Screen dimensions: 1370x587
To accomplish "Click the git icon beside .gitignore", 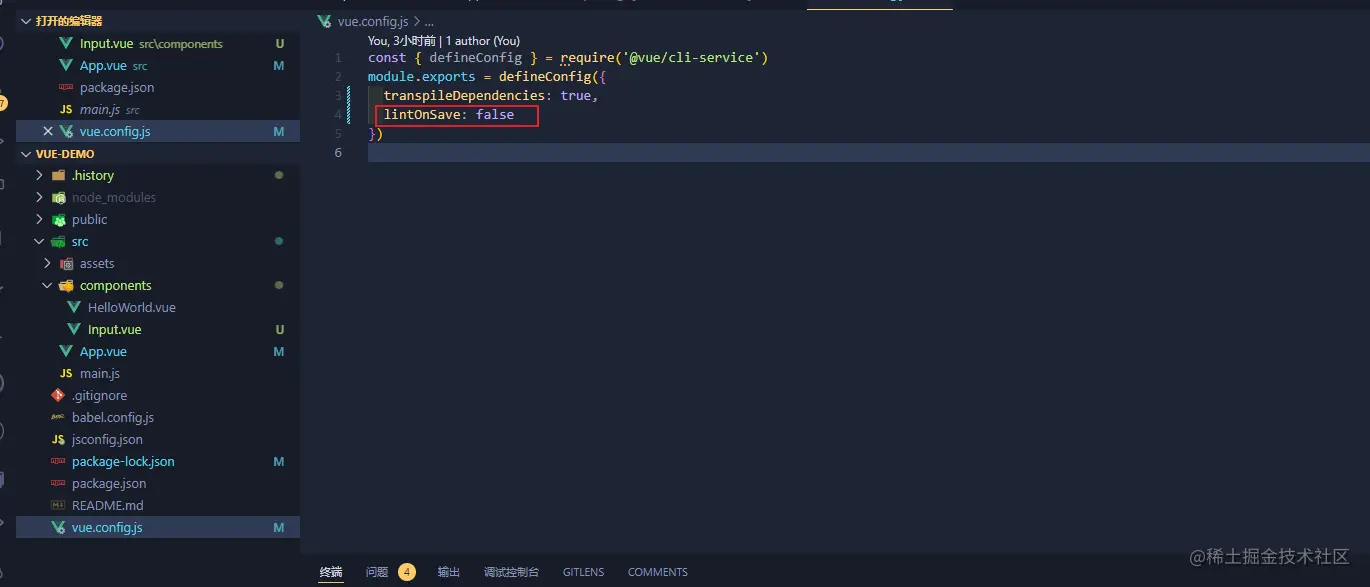I will tap(58, 395).
